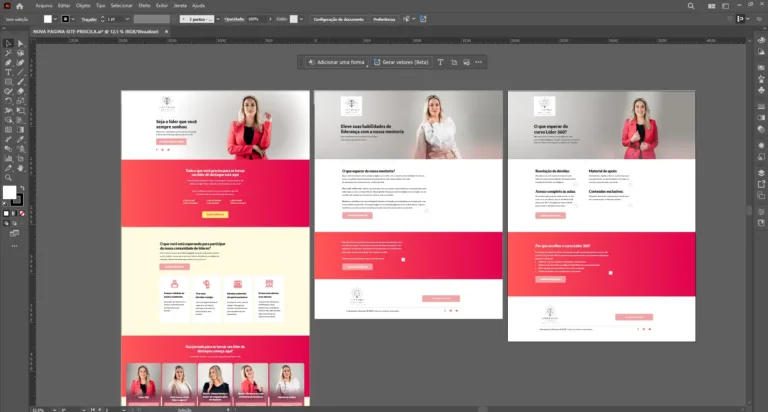Select the Direct Selection tool
The height and width of the screenshot is (412, 768).
point(21,44)
